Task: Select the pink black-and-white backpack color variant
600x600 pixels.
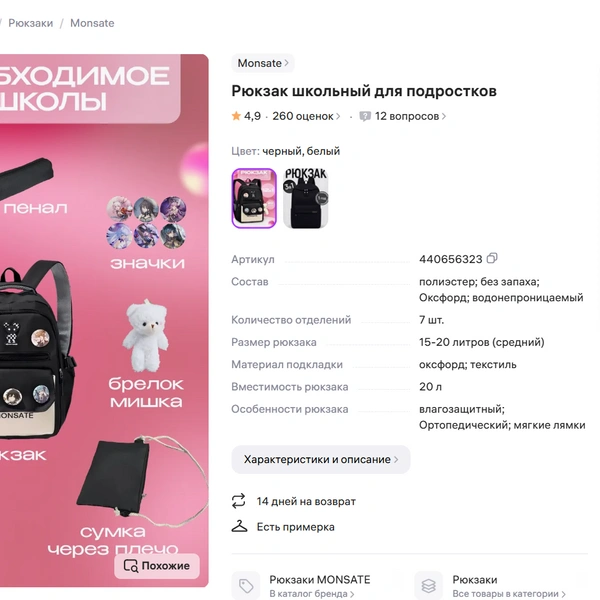Action: point(254,198)
